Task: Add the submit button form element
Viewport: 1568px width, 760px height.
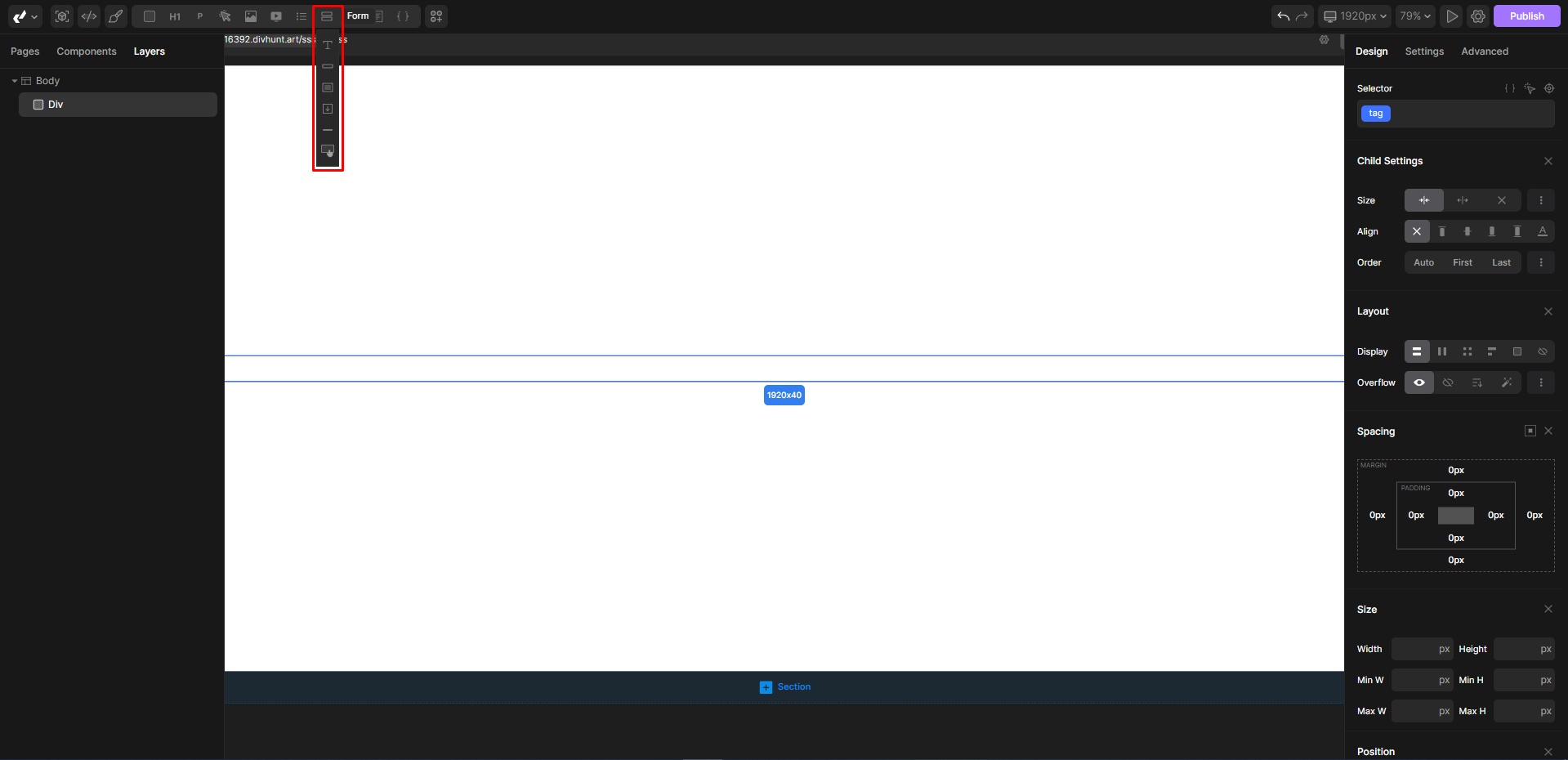Action: [x=328, y=151]
